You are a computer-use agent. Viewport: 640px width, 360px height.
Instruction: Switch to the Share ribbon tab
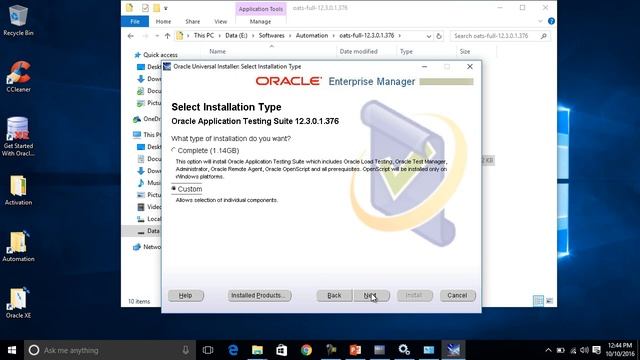click(192, 22)
